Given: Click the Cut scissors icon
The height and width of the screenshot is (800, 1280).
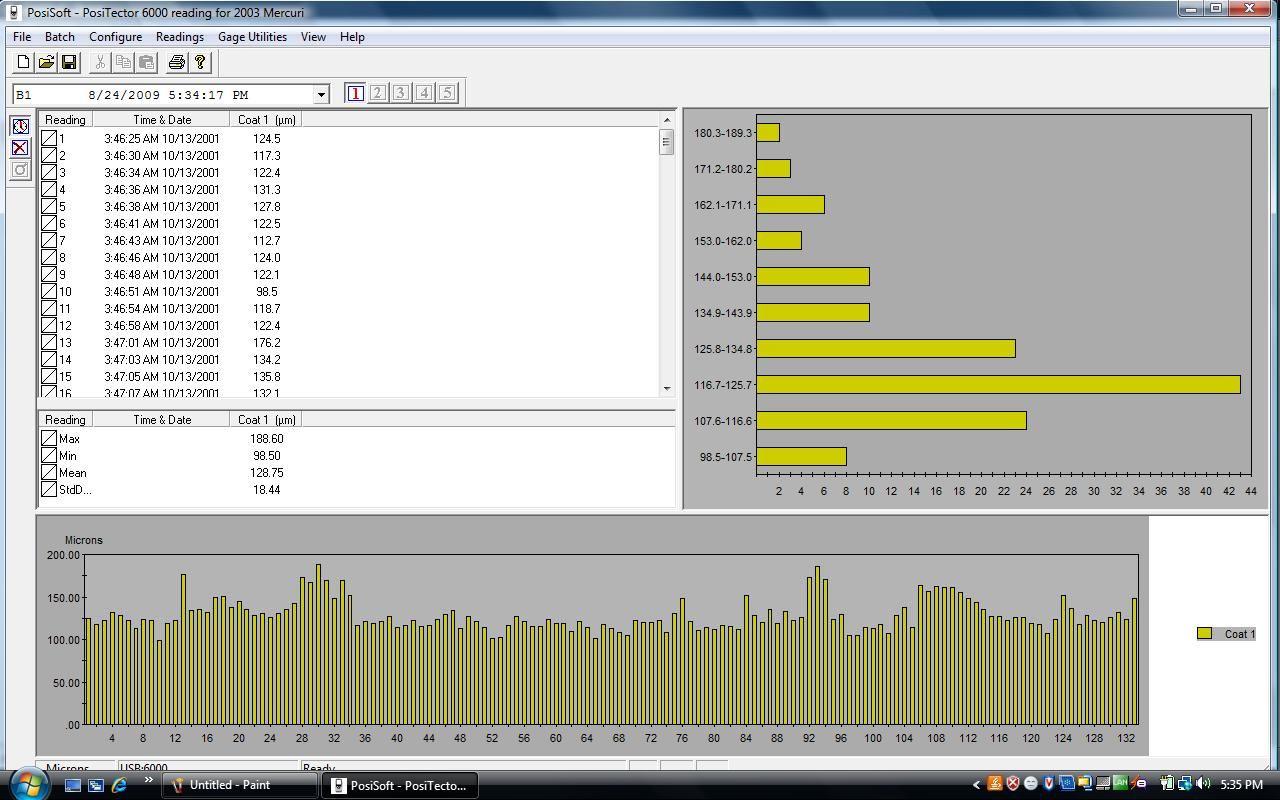Looking at the screenshot, I should (x=100, y=62).
